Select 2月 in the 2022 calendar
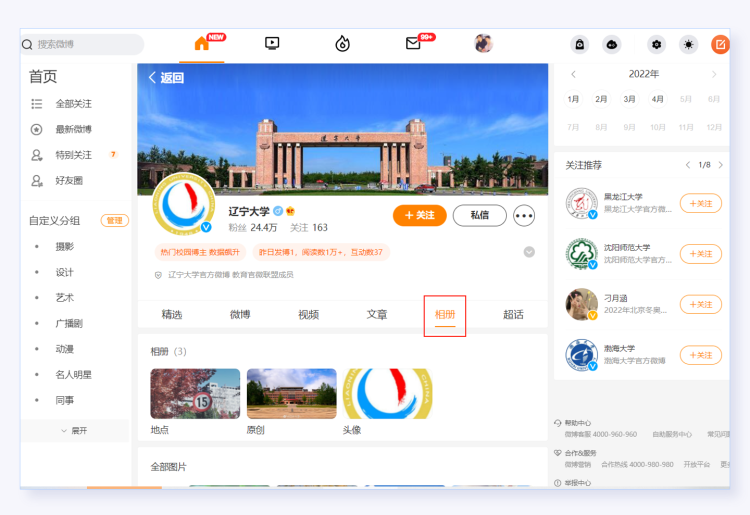750x515 pixels. (x=601, y=99)
